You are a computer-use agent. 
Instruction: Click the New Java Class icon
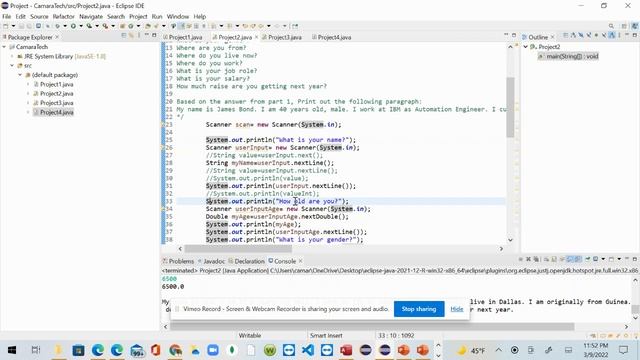pos(131,26)
